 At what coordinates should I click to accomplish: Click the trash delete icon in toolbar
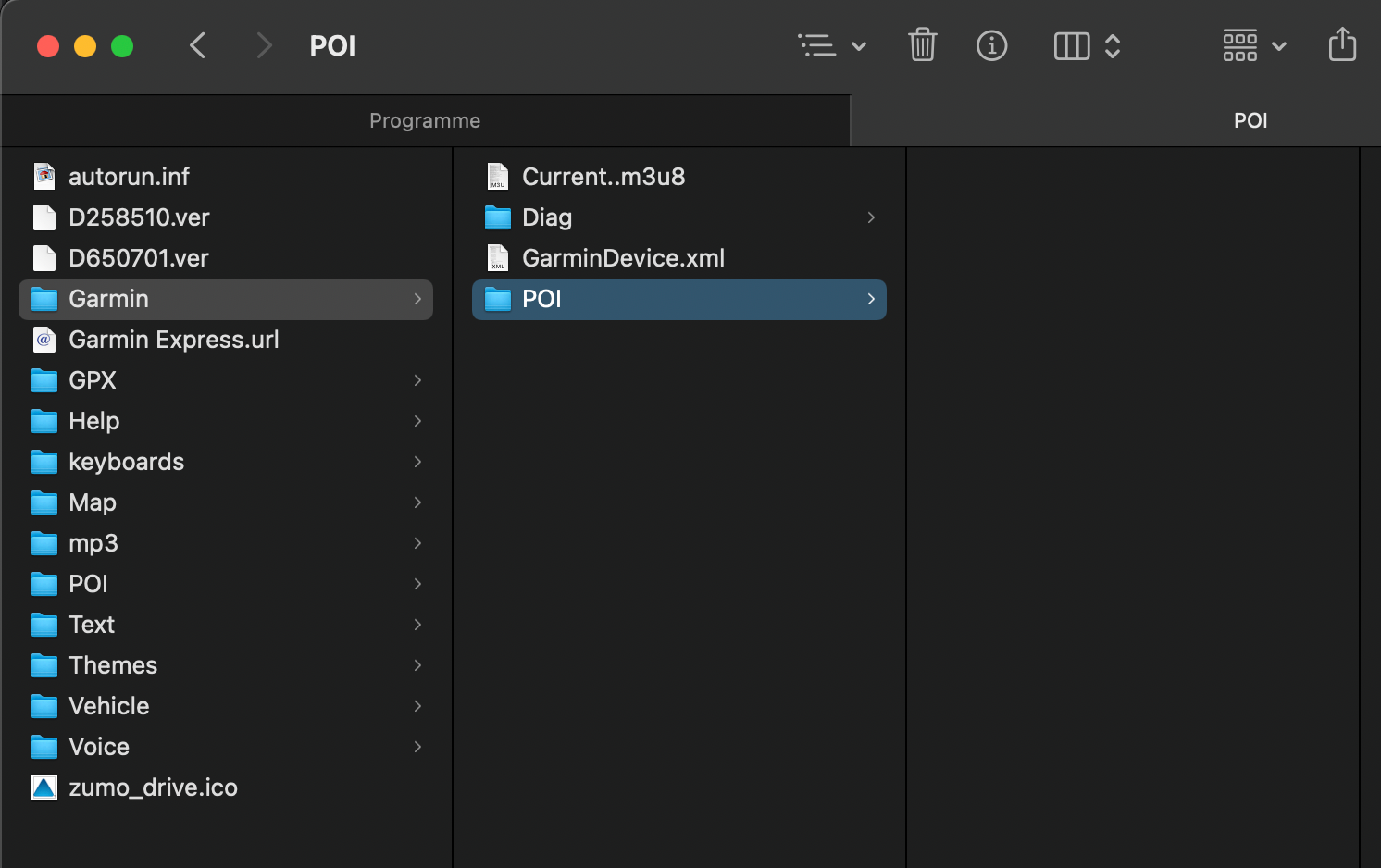pos(922,45)
